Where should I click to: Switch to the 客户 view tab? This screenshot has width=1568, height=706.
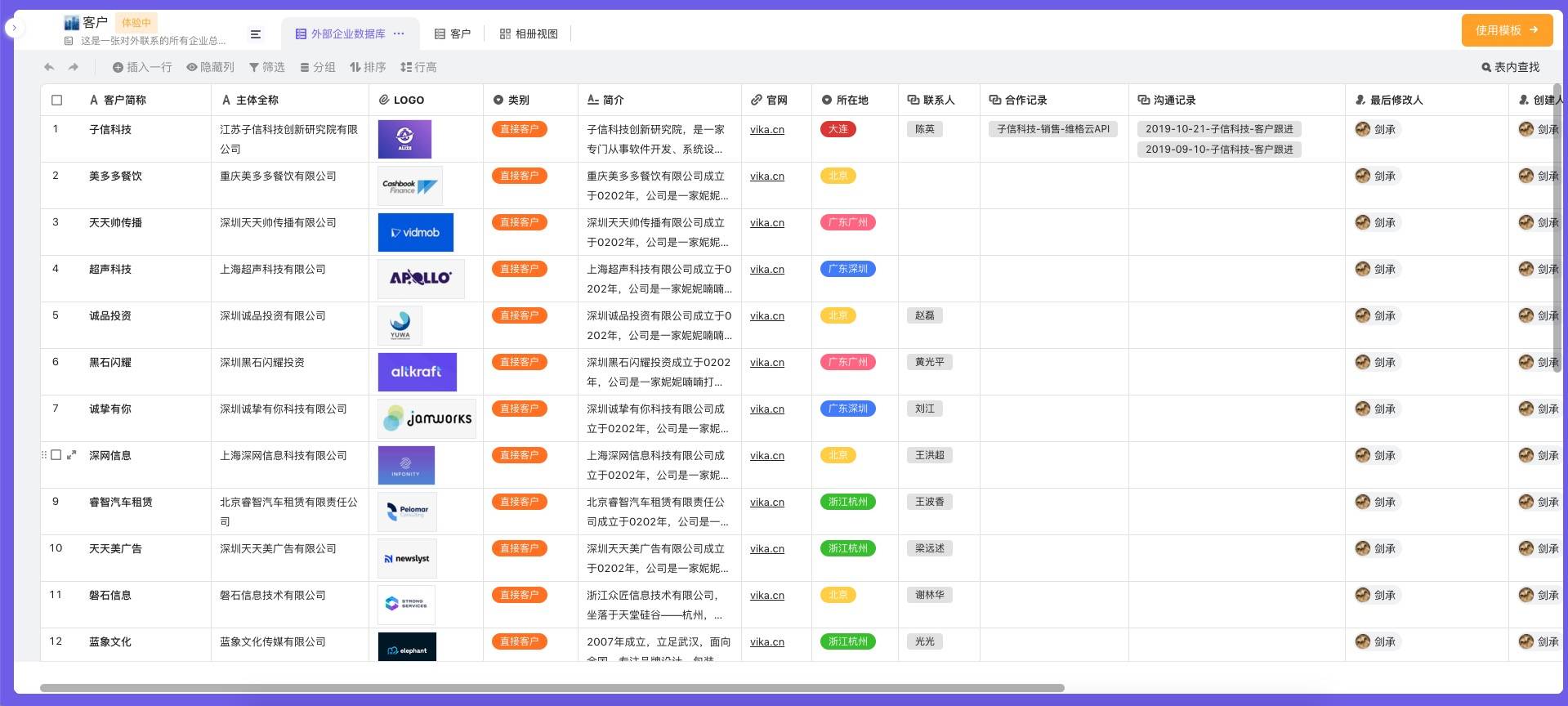click(453, 34)
